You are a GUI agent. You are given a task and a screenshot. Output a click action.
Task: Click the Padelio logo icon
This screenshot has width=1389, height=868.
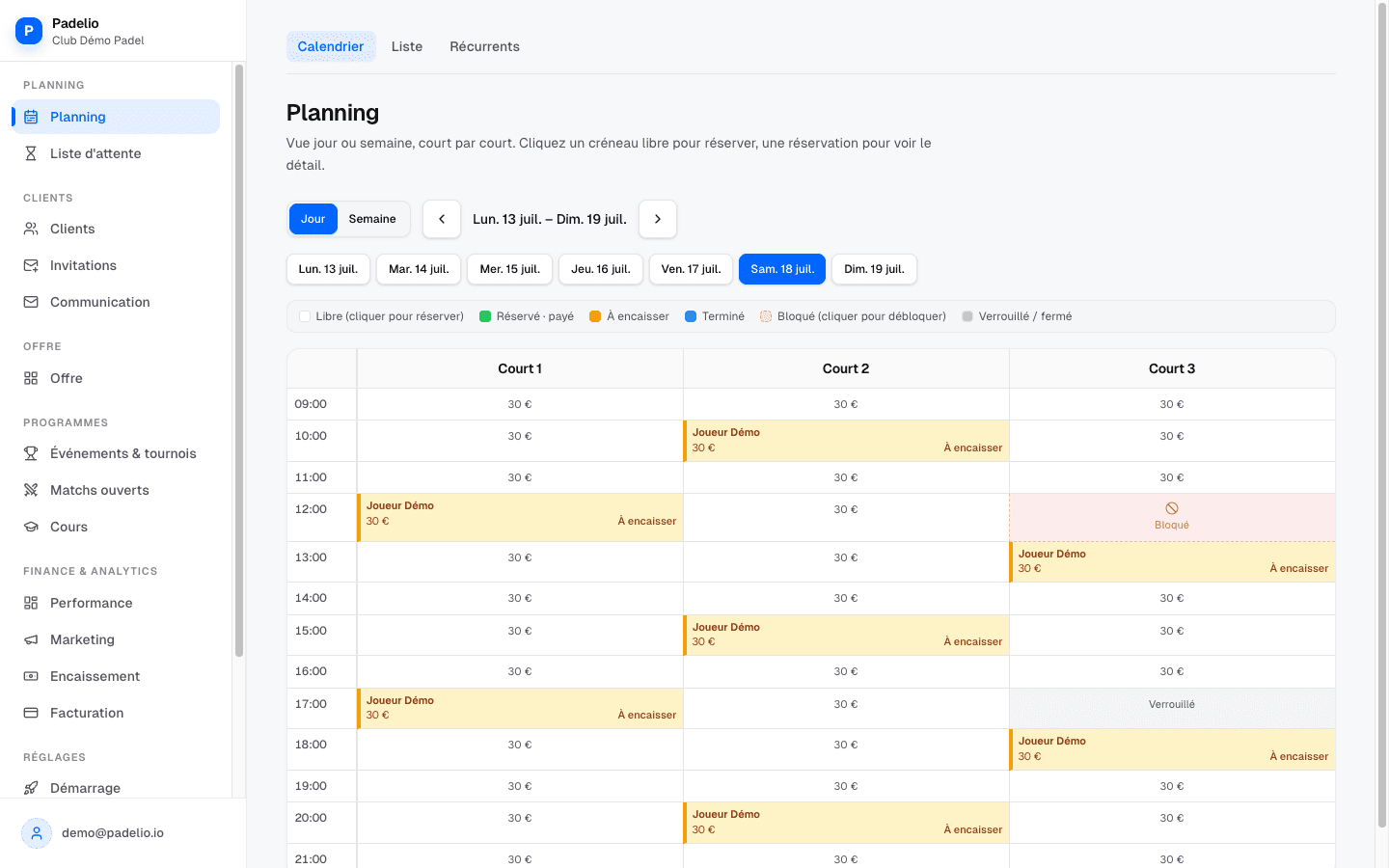pyautogui.click(x=29, y=31)
